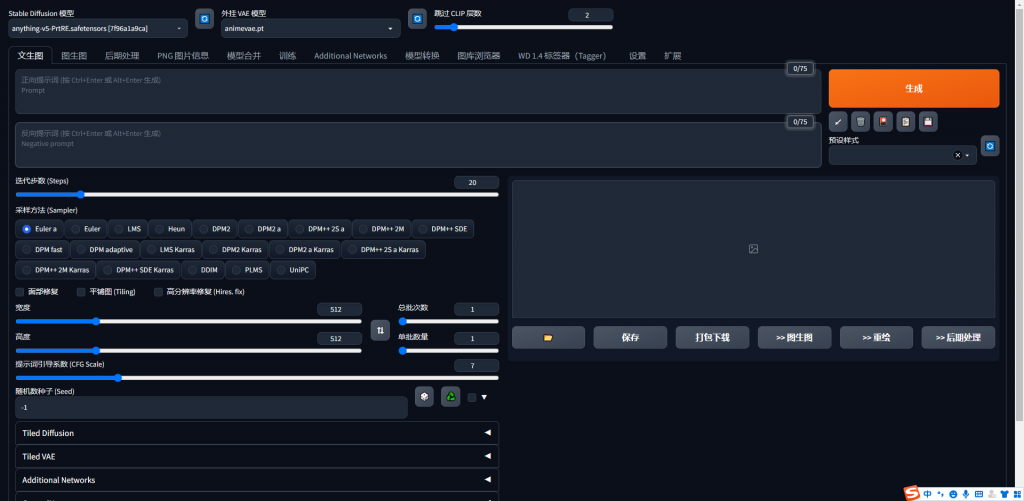Image resolution: width=1024 pixels, height=501 pixels.
Task: Switch to the 模型合并 tab
Action: [x=244, y=56]
